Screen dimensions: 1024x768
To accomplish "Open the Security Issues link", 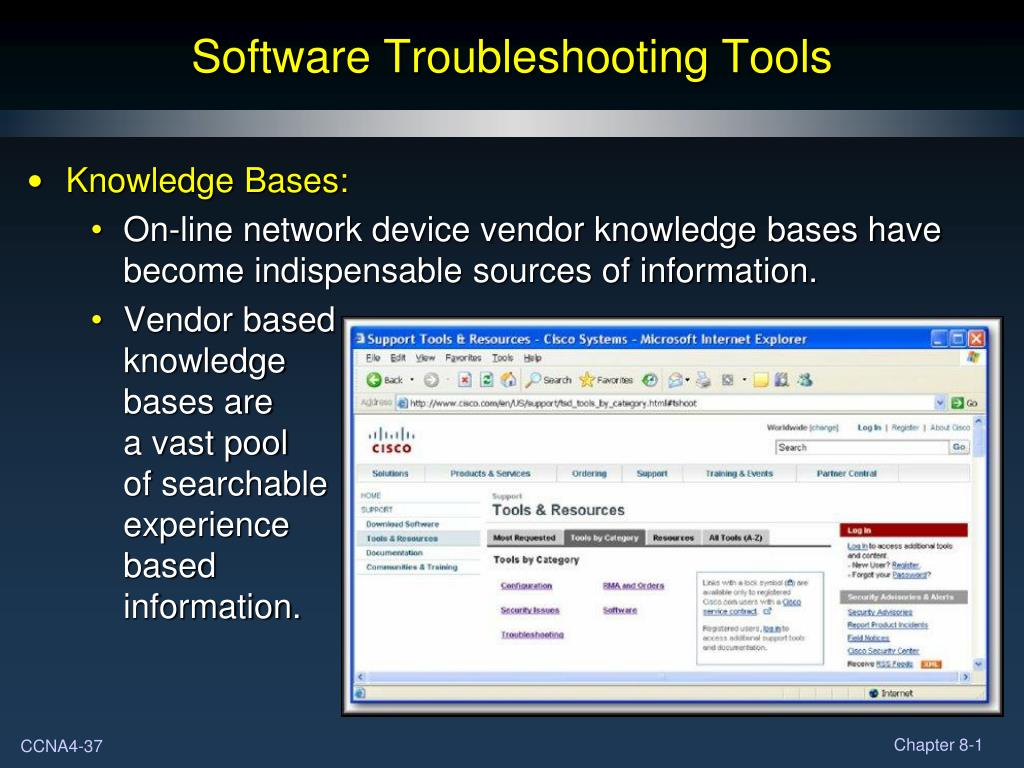I will pyautogui.click(x=530, y=610).
